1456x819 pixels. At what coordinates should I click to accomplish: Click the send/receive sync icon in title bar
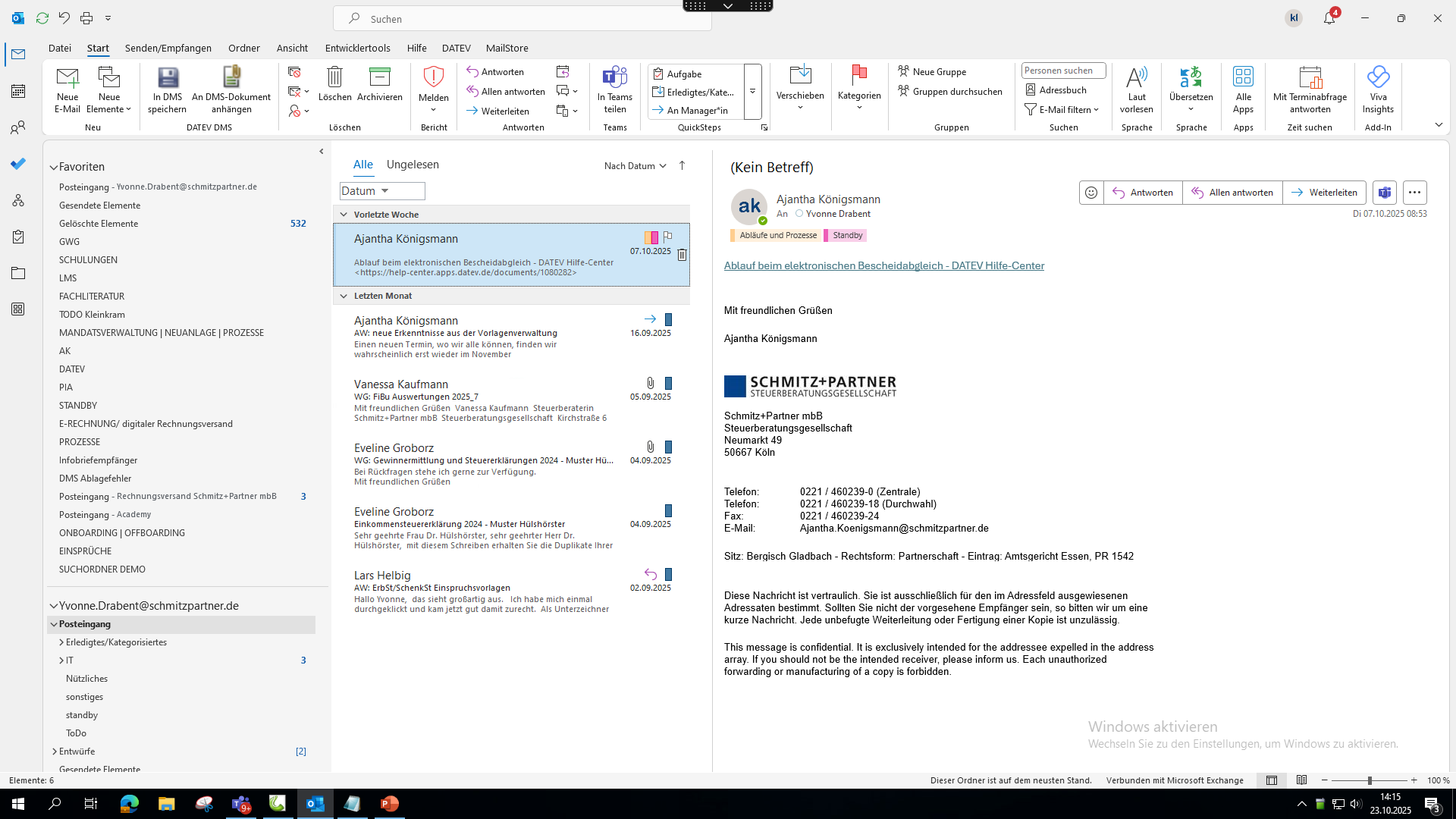pyautogui.click(x=42, y=17)
